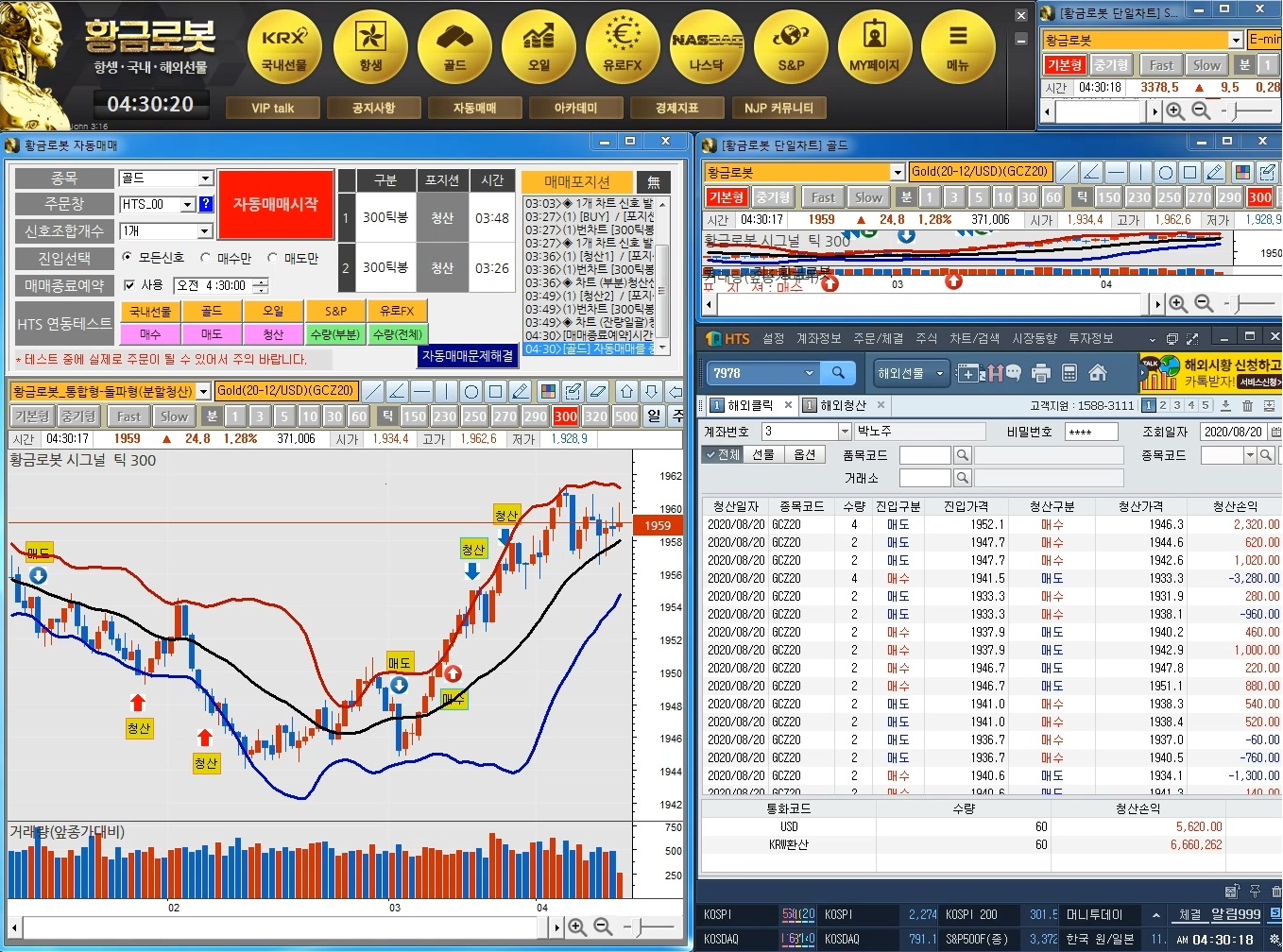Open the 주문/체결 menu in HTS
The width and height of the screenshot is (1283, 952).
click(878, 338)
